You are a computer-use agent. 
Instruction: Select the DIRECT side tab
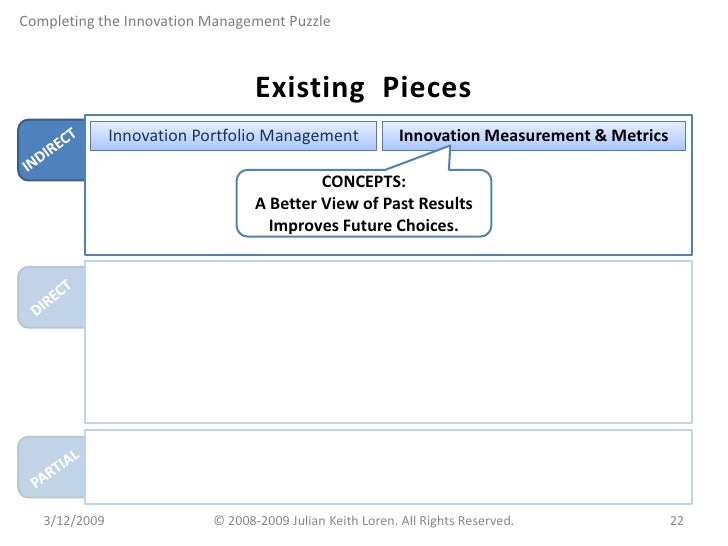click(x=51, y=297)
